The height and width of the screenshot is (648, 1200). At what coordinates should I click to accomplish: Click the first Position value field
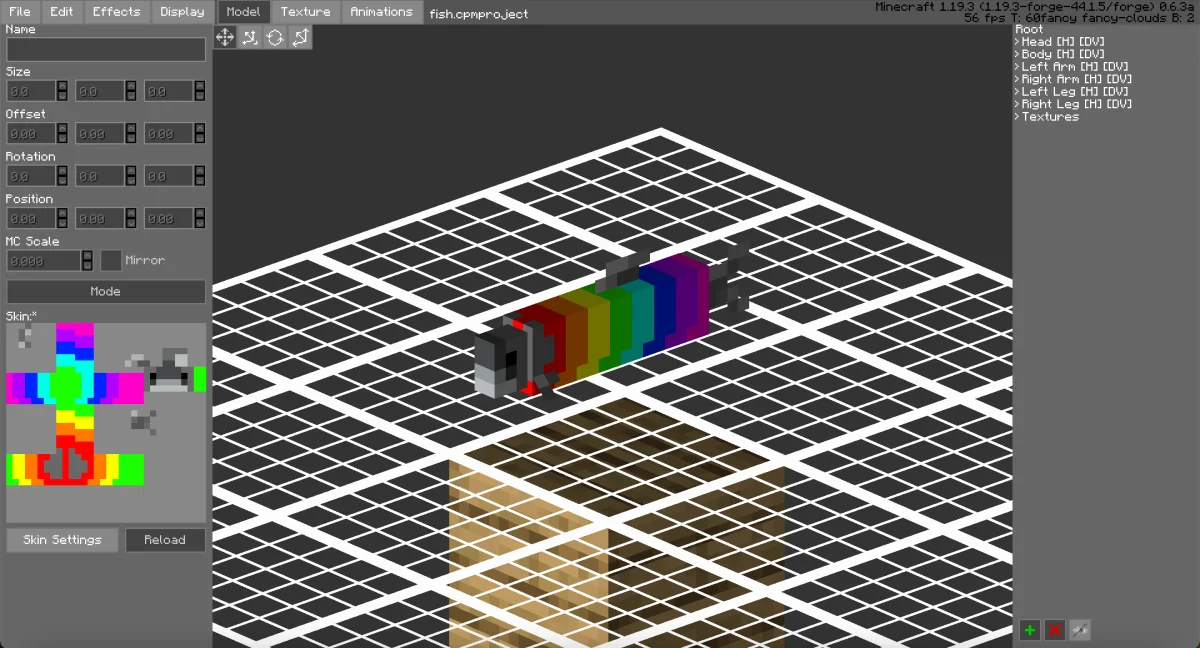(31, 218)
